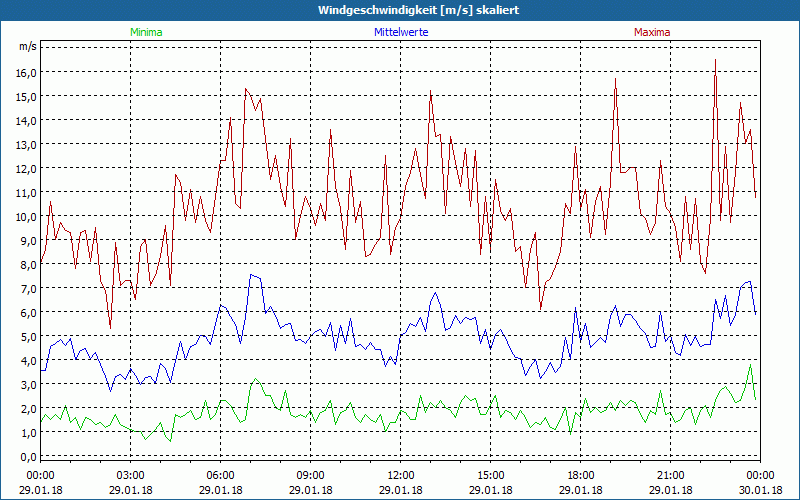Image resolution: width=800 pixels, height=500 pixels.
Task: Click the 13,0 y-axis value
Action: click(26, 144)
